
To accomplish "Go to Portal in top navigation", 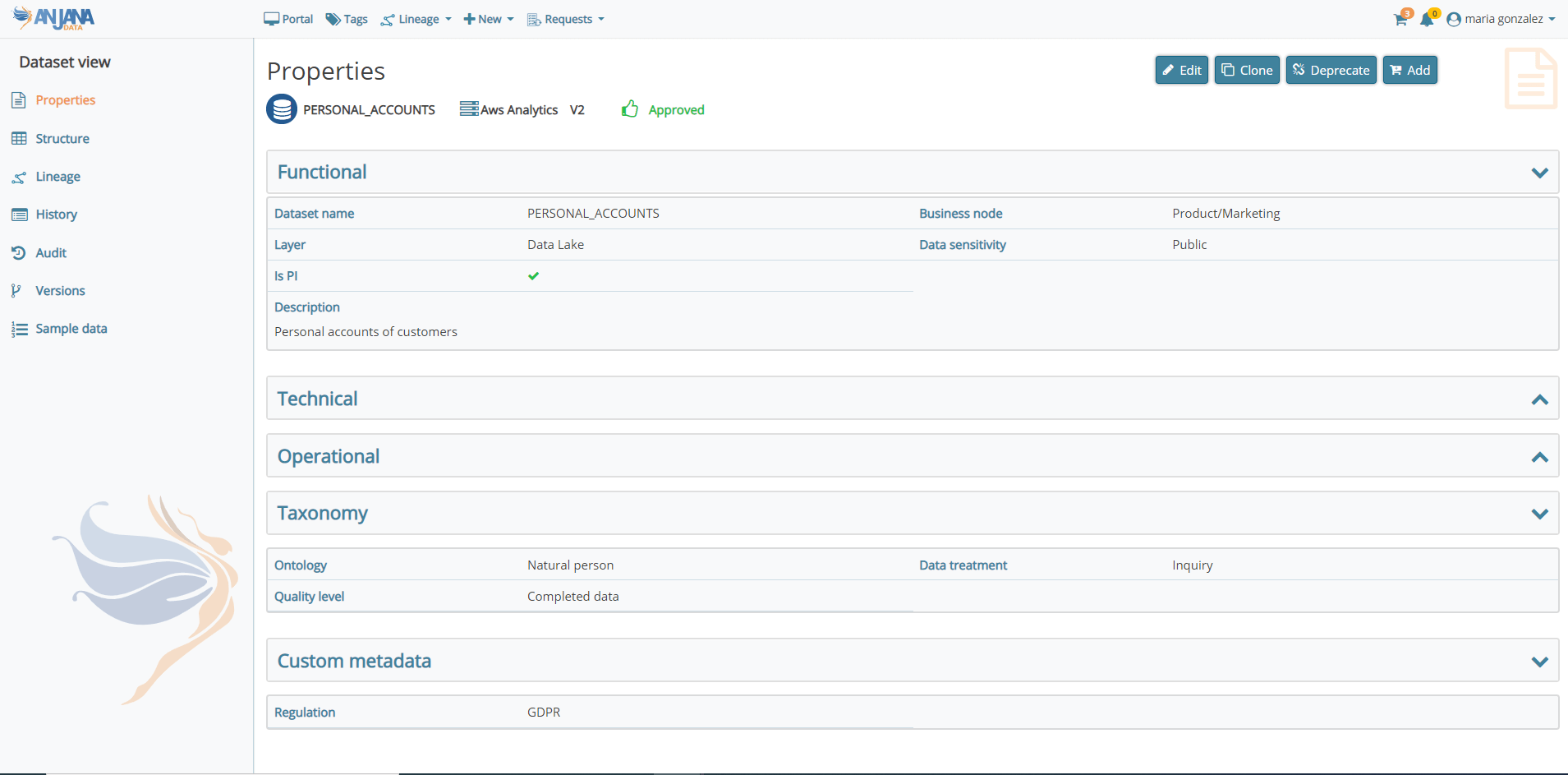I will pyautogui.click(x=288, y=19).
